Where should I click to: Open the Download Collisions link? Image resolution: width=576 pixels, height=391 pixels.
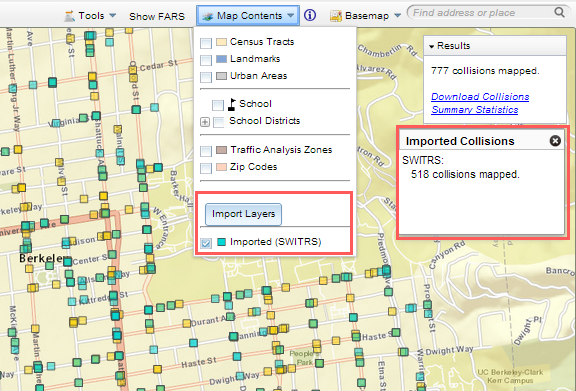[x=480, y=97]
